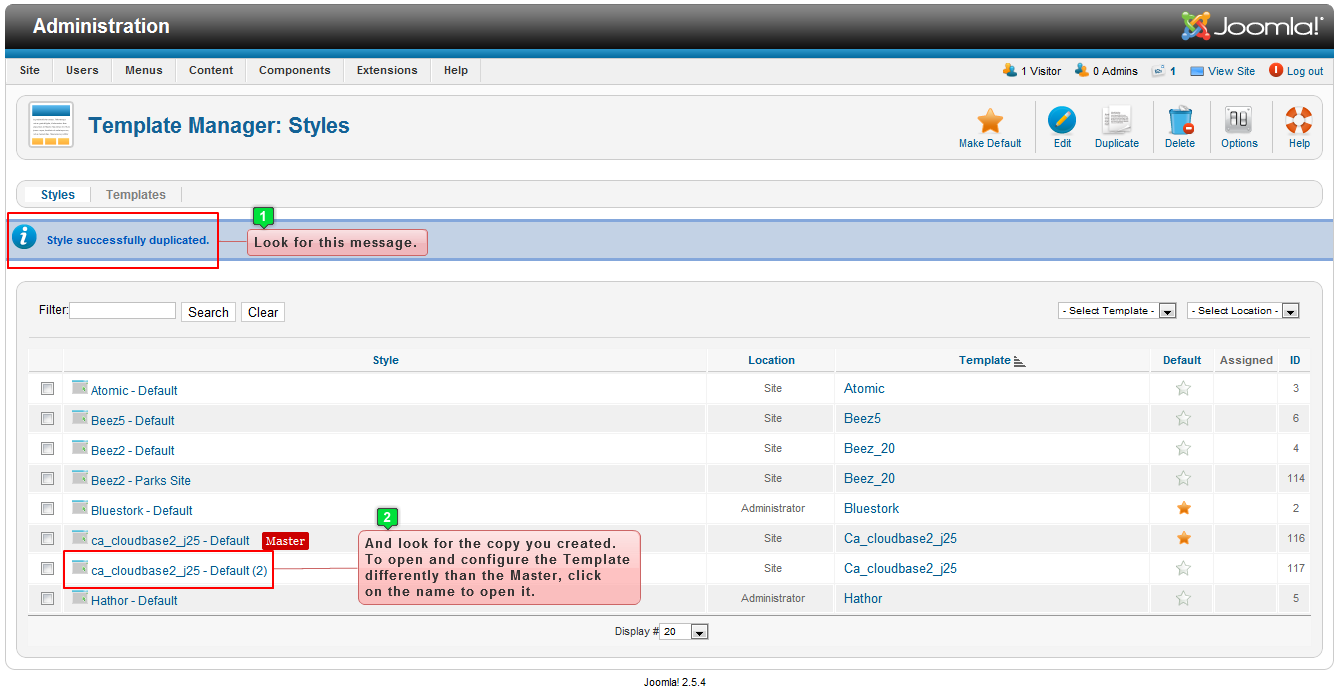Open the Help menu in menu bar

coord(456,70)
